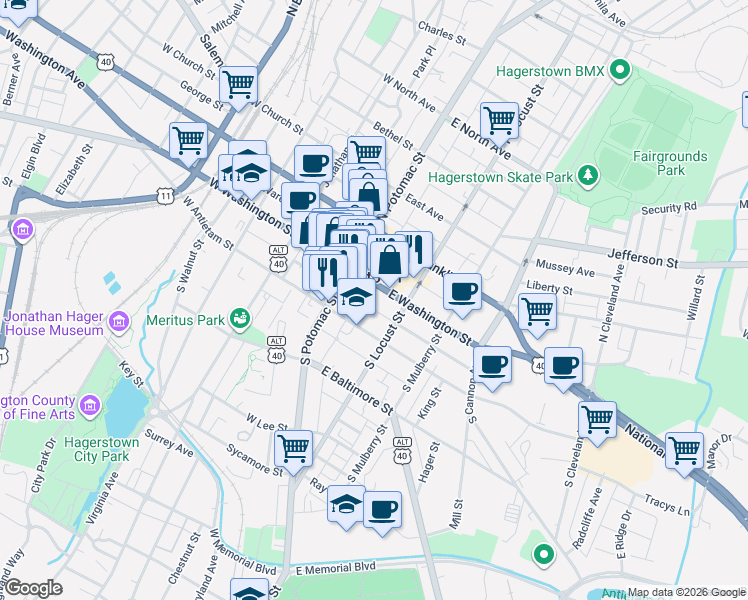
Task: Click the grocery cart marker near S Cleveland Ave
Action: [597, 424]
